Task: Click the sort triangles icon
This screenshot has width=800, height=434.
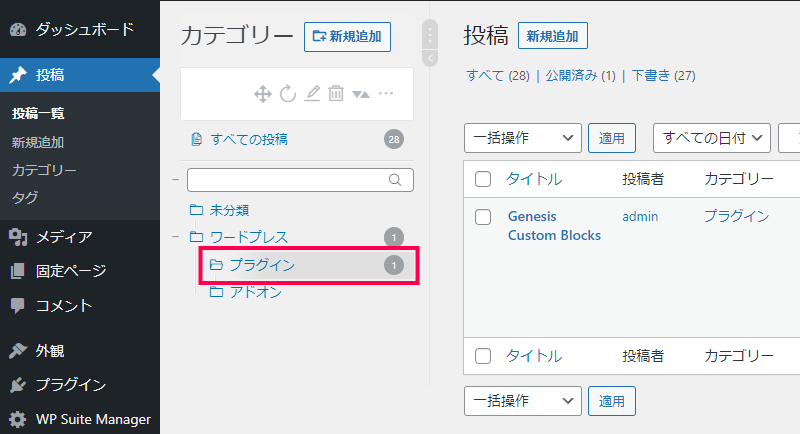Action: [x=361, y=94]
